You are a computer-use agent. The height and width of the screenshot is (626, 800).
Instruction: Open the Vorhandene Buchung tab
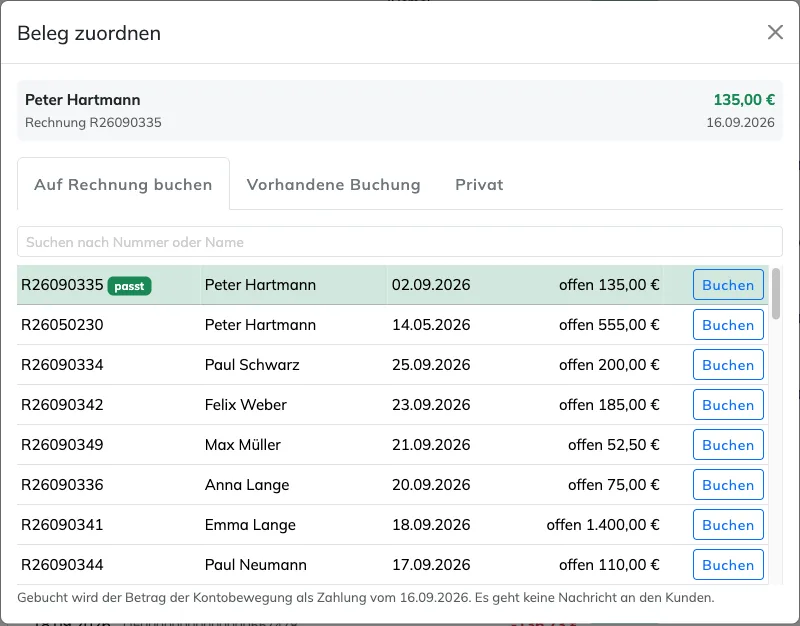(x=334, y=184)
